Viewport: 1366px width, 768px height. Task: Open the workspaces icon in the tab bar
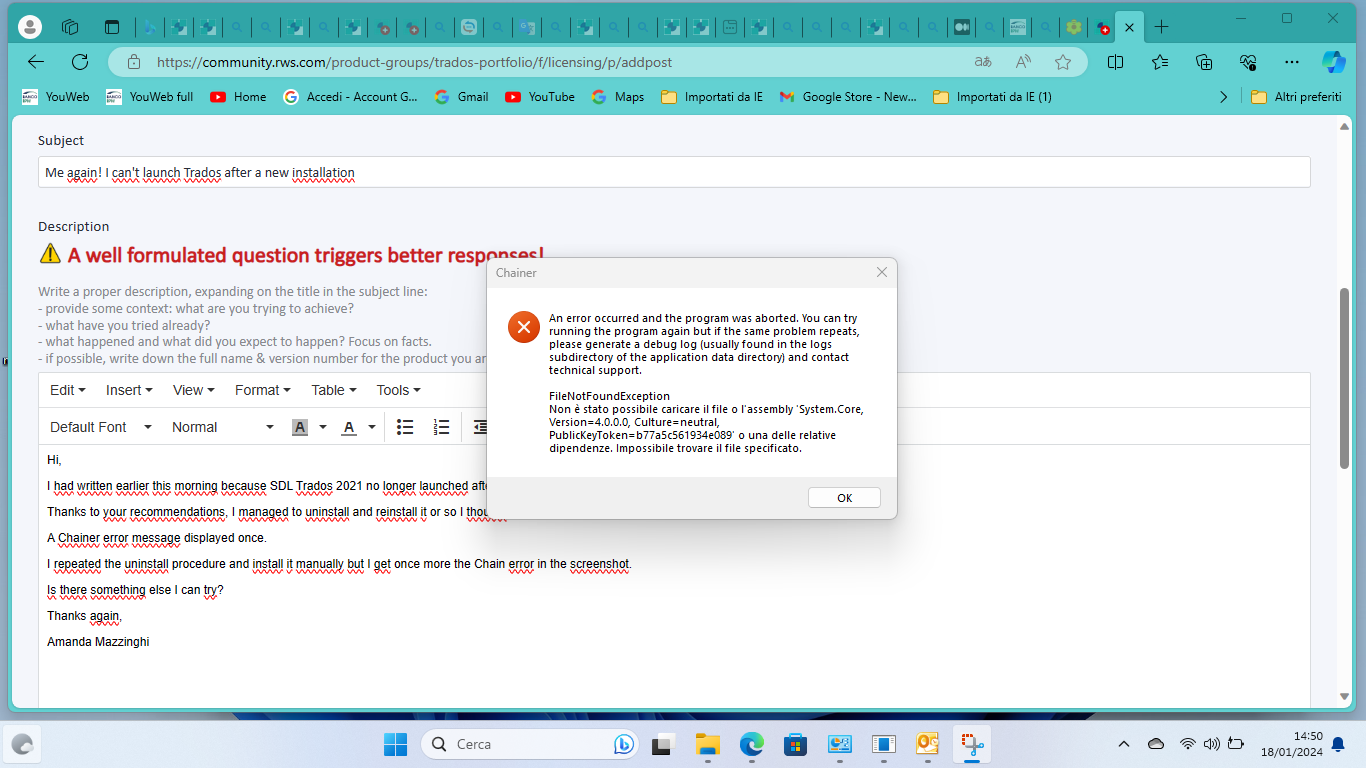point(70,27)
